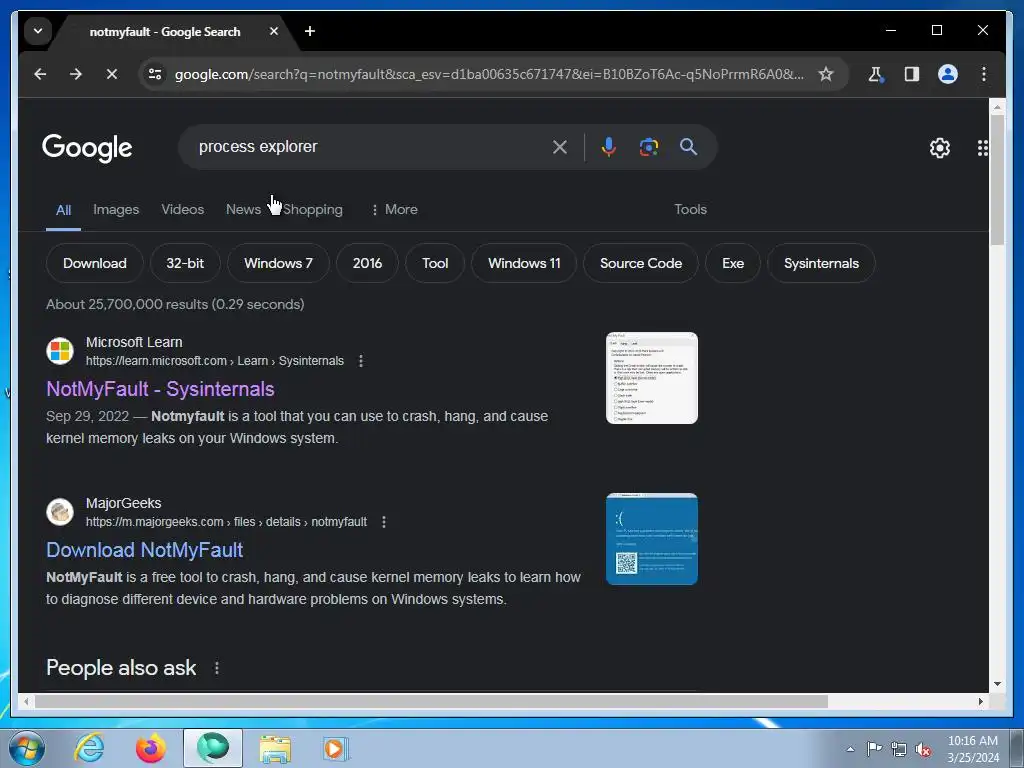Viewport: 1024px width, 768px height.
Task: Go back to the previous page
Action: click(40, 74)
